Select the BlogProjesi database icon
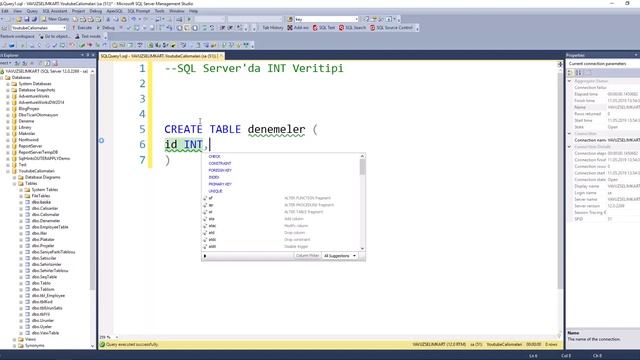Image resolution: width=640 pixels, height=360 pixels. point(14,109)
